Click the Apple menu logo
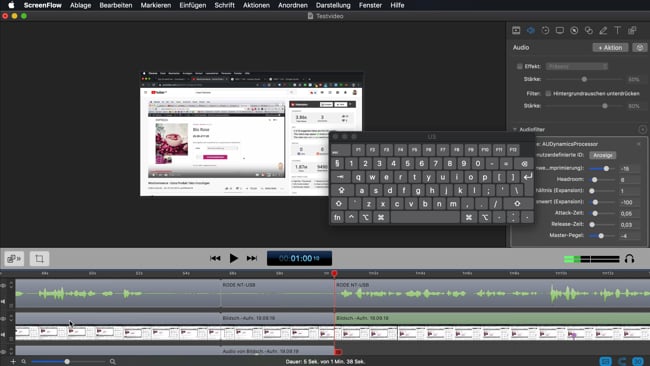 point(11,5)
